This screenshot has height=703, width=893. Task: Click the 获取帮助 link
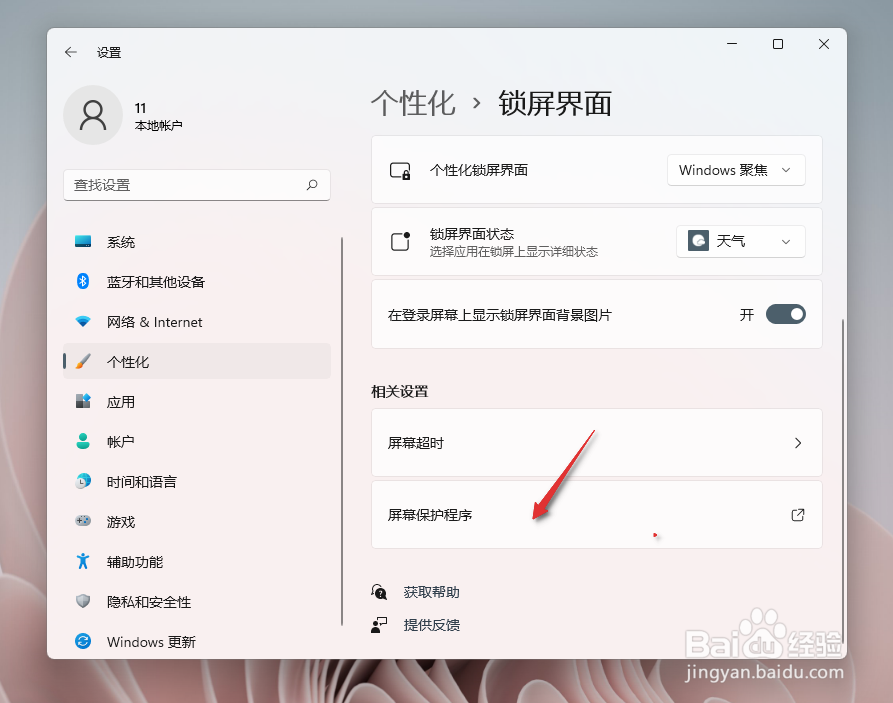pyautogui.click(x=431, y=592)
